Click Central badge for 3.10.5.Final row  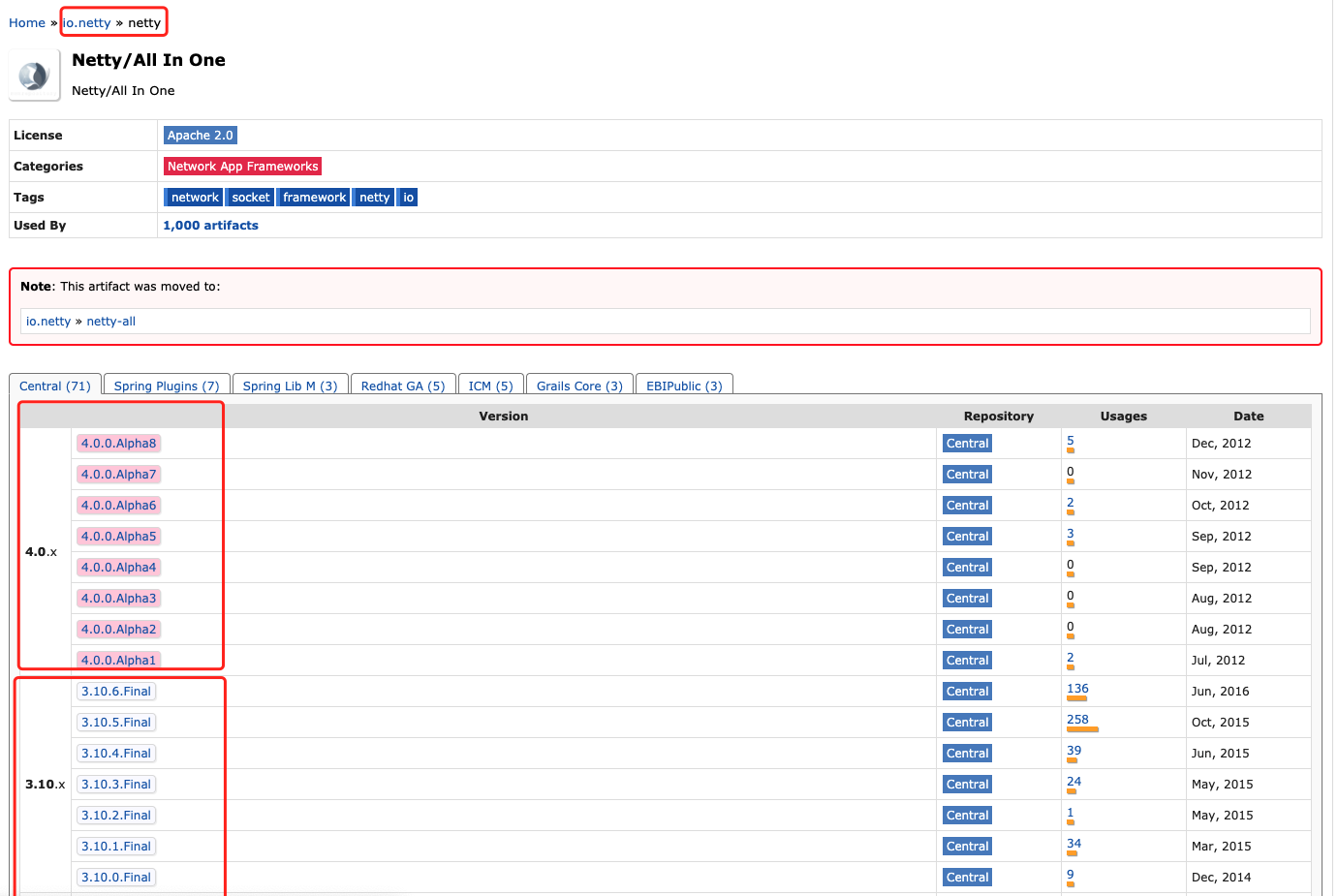967,723
